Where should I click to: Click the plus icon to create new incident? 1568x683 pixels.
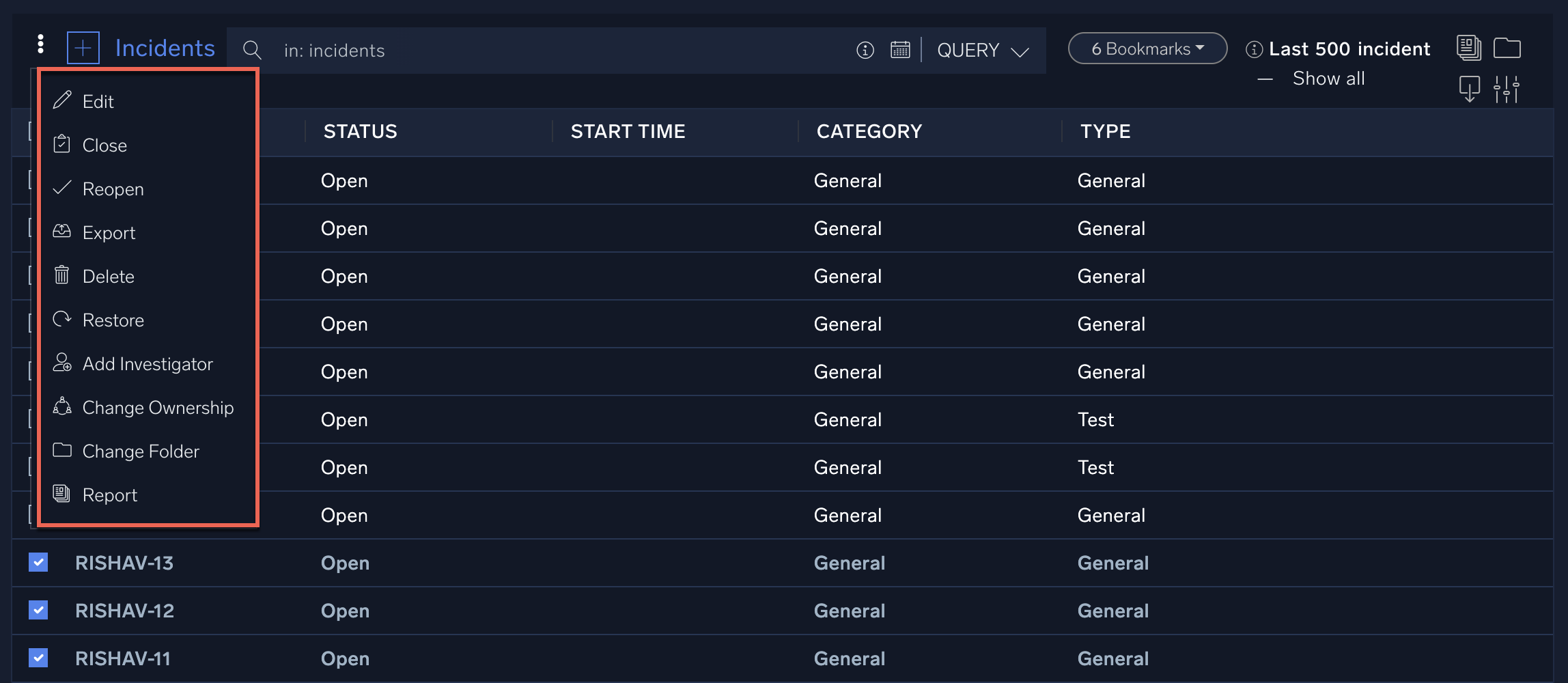(83, 48)
